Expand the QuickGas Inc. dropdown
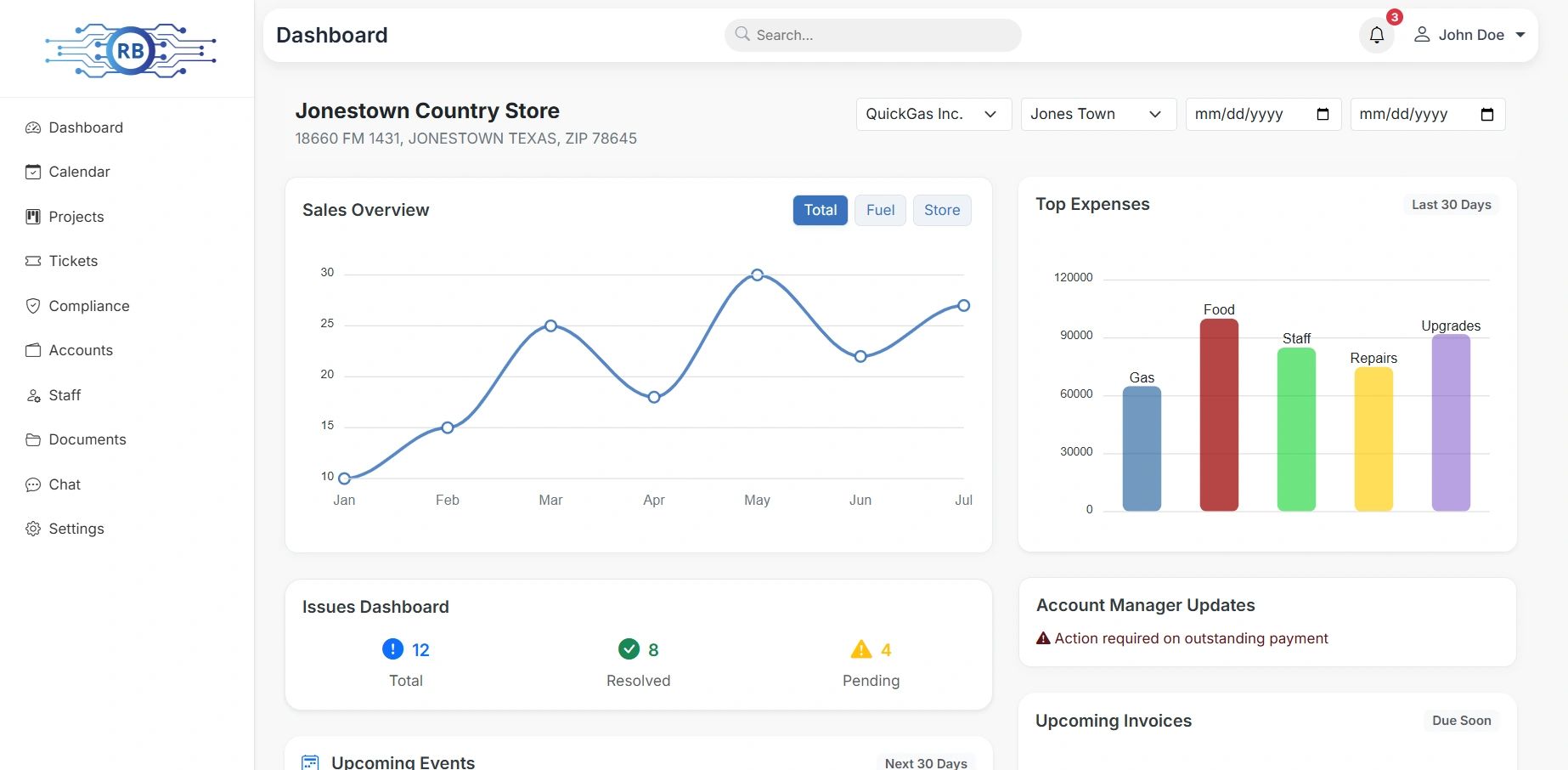This screenshot has height=770, width=1568. point(933,114)
